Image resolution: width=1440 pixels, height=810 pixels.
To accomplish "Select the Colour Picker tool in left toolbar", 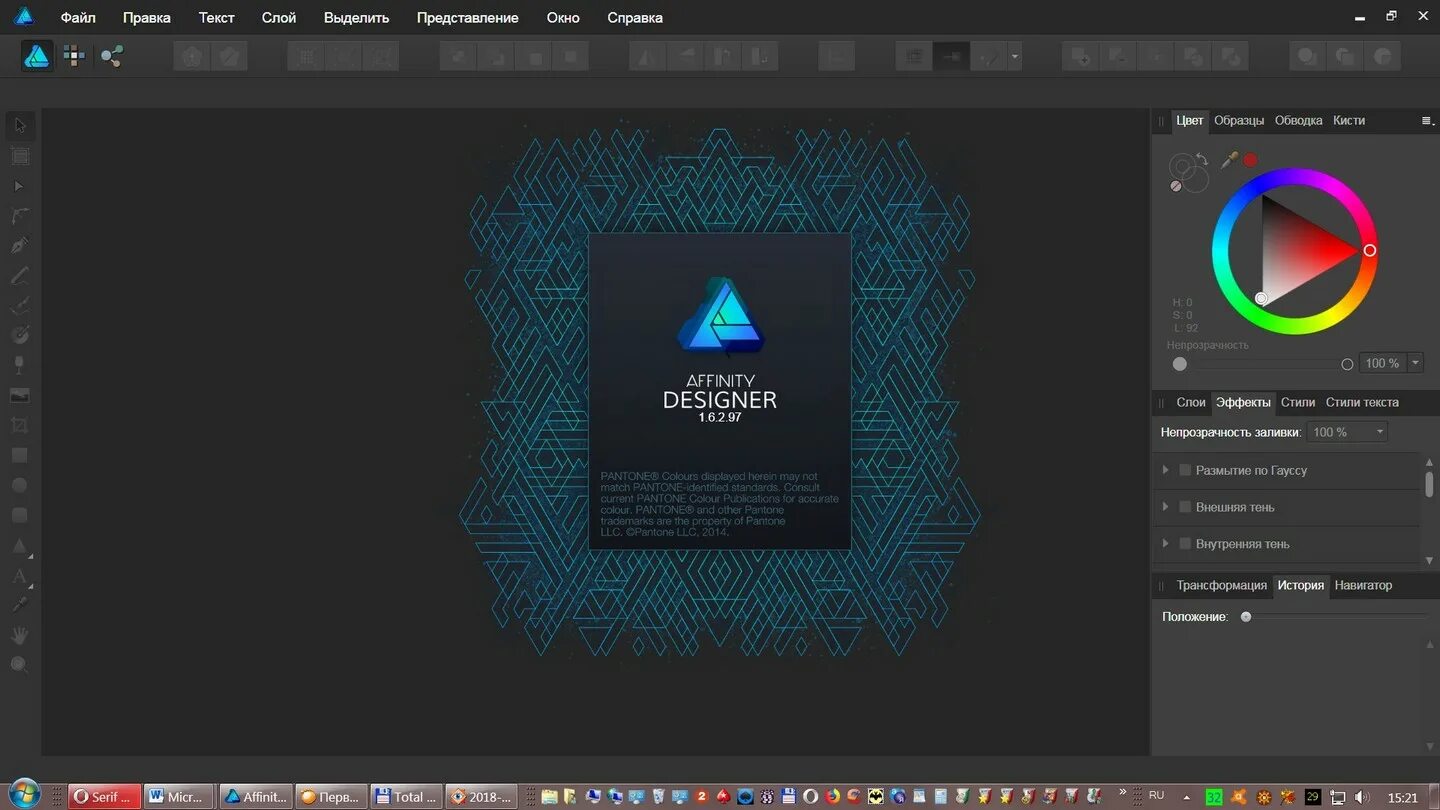I will [19, 605].
